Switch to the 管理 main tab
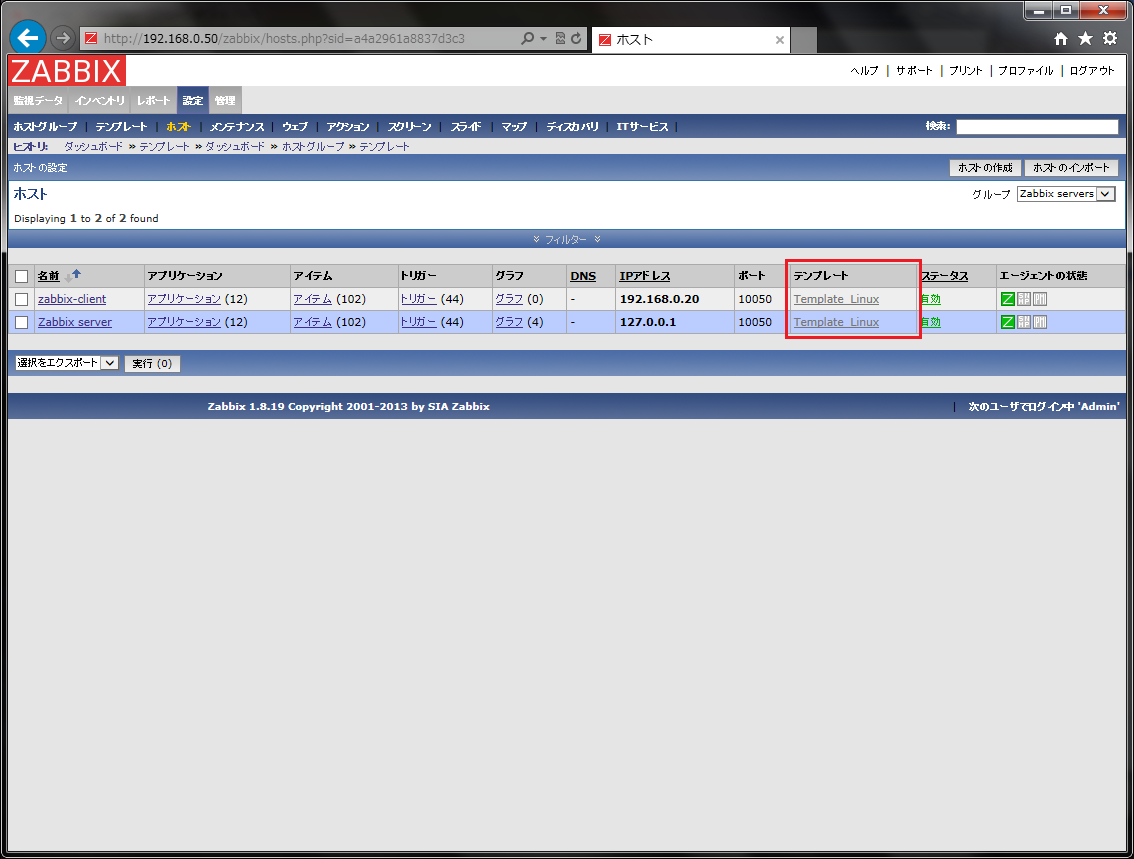 [x=225, y=101]
